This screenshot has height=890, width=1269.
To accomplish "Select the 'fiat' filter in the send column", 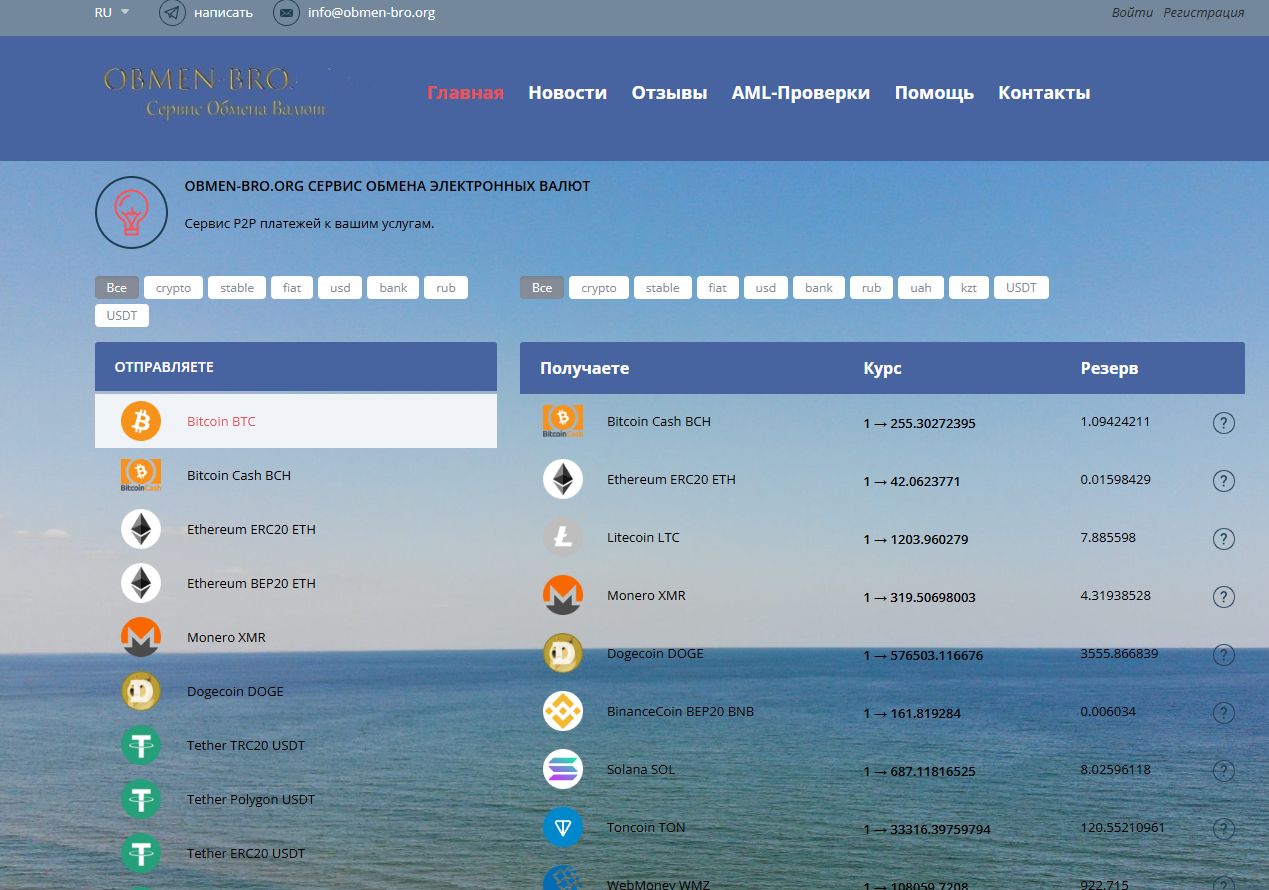I will click(292, 288).
